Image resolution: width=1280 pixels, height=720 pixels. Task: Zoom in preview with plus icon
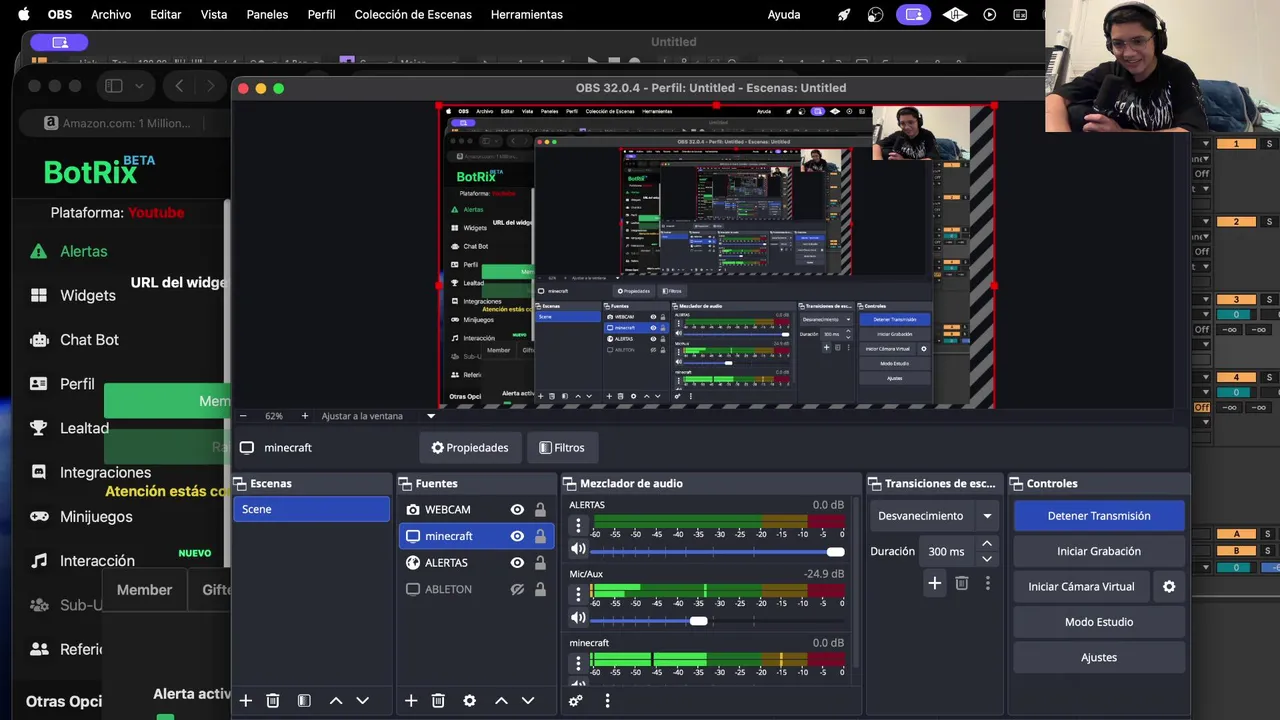click(305, 416)
